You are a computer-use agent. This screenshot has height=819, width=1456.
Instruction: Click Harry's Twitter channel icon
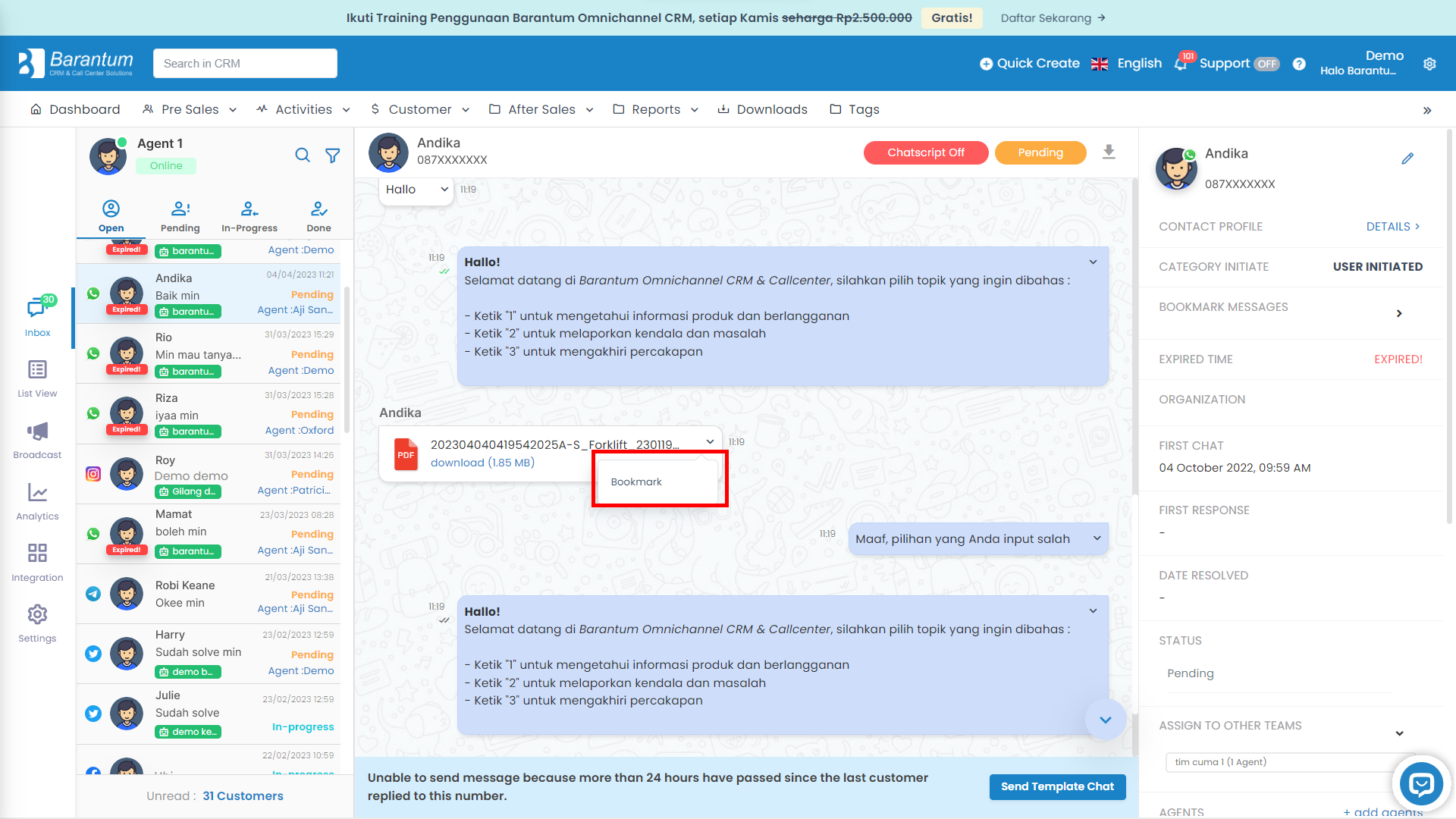click(x=93, y=654)
